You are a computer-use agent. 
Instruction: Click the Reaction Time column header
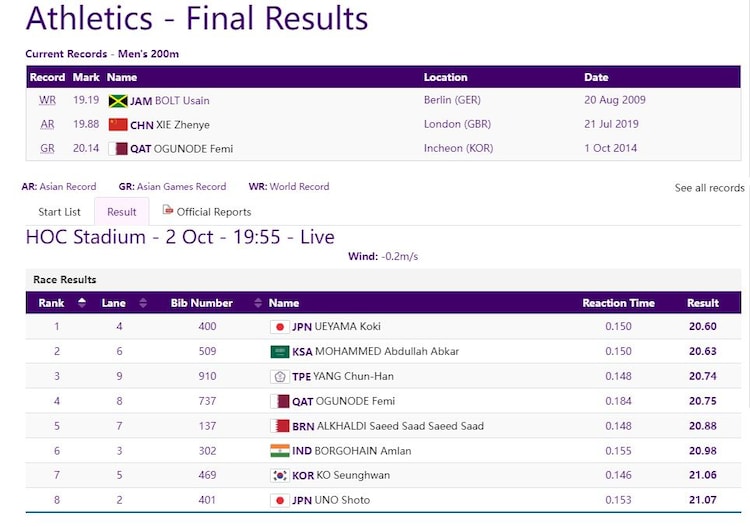click(618, 303)
